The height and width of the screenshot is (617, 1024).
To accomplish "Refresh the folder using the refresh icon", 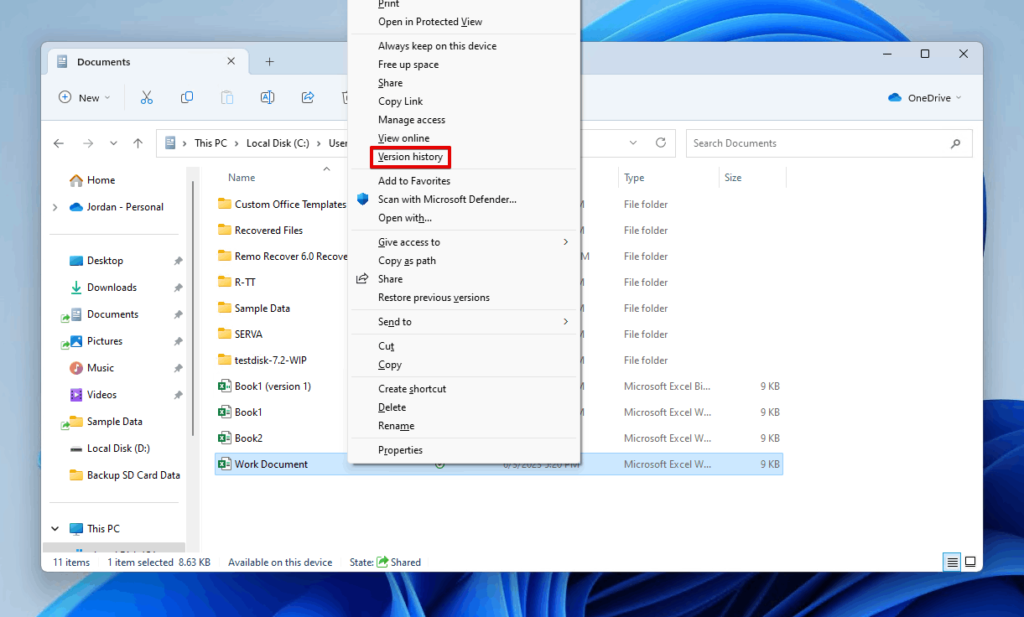I will [x=660, y=143].
